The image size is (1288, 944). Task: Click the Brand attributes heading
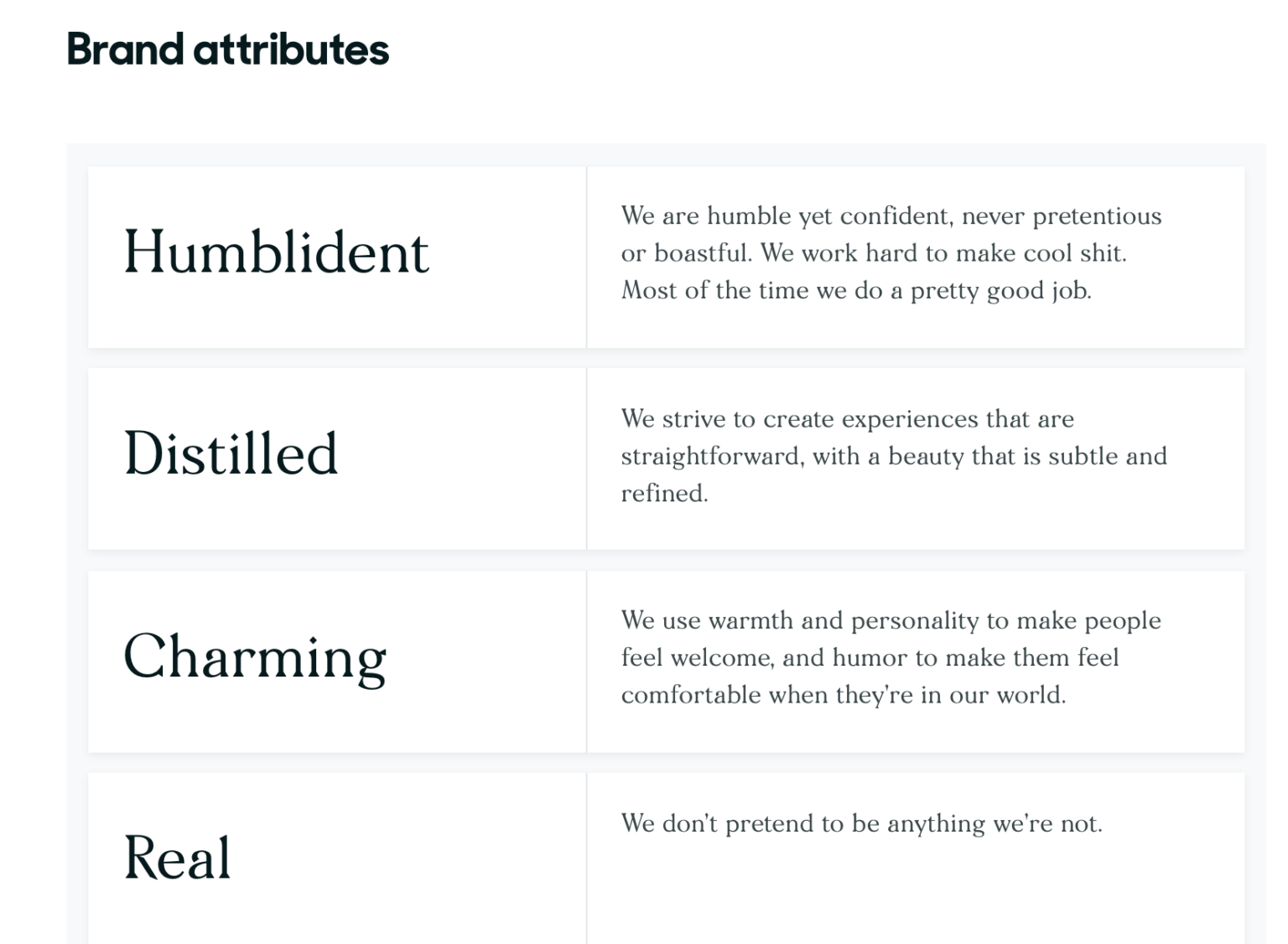coord(227,49)
